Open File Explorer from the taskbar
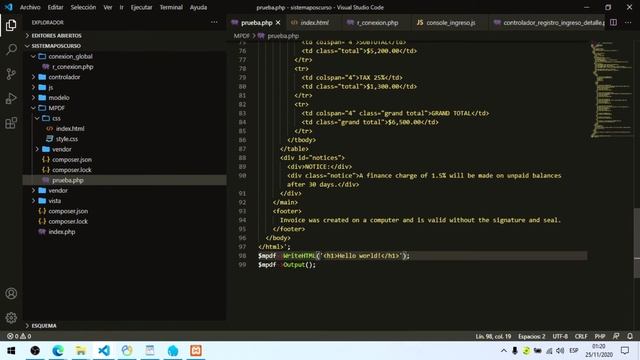Viewport: 640px width, 360px height. [81, 351]
